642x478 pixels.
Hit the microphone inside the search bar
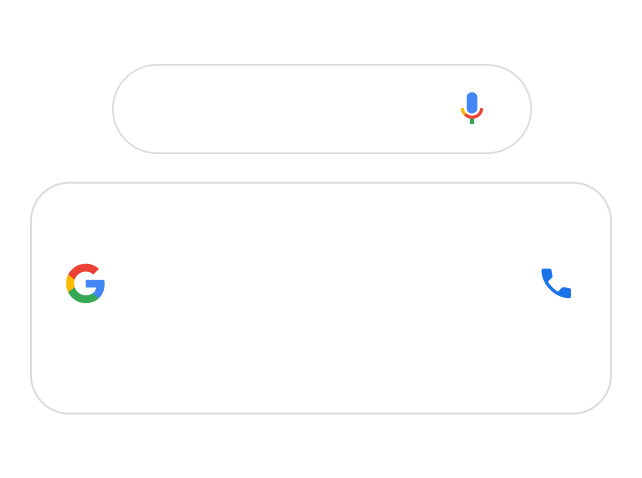[x=472, y=108]
